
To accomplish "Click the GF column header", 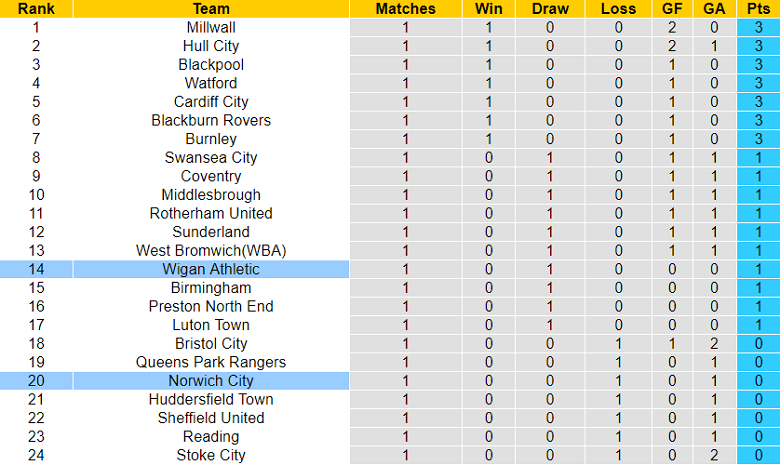I will pyautogui.click(x=673, y=9).
